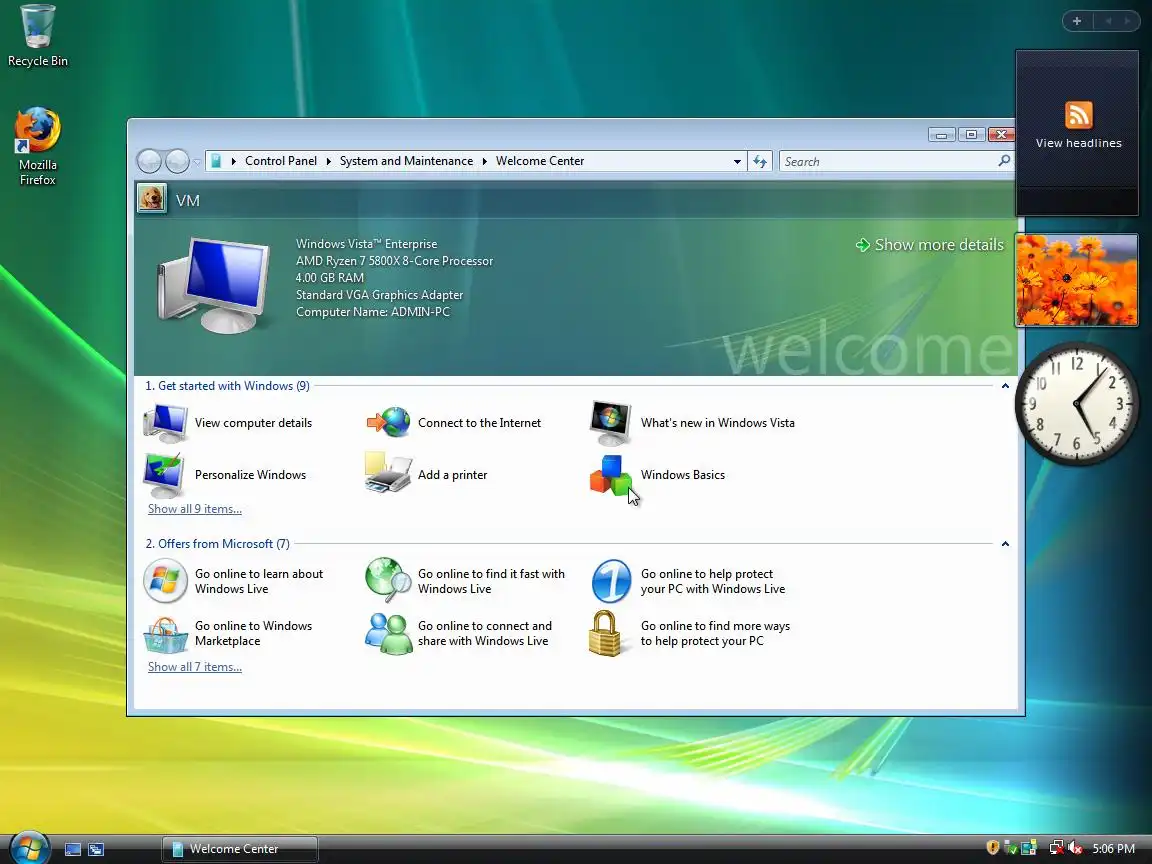Click the sidebar next page arrow
The height and width of the screenshot is (864, 1152).
[1128, 21]
